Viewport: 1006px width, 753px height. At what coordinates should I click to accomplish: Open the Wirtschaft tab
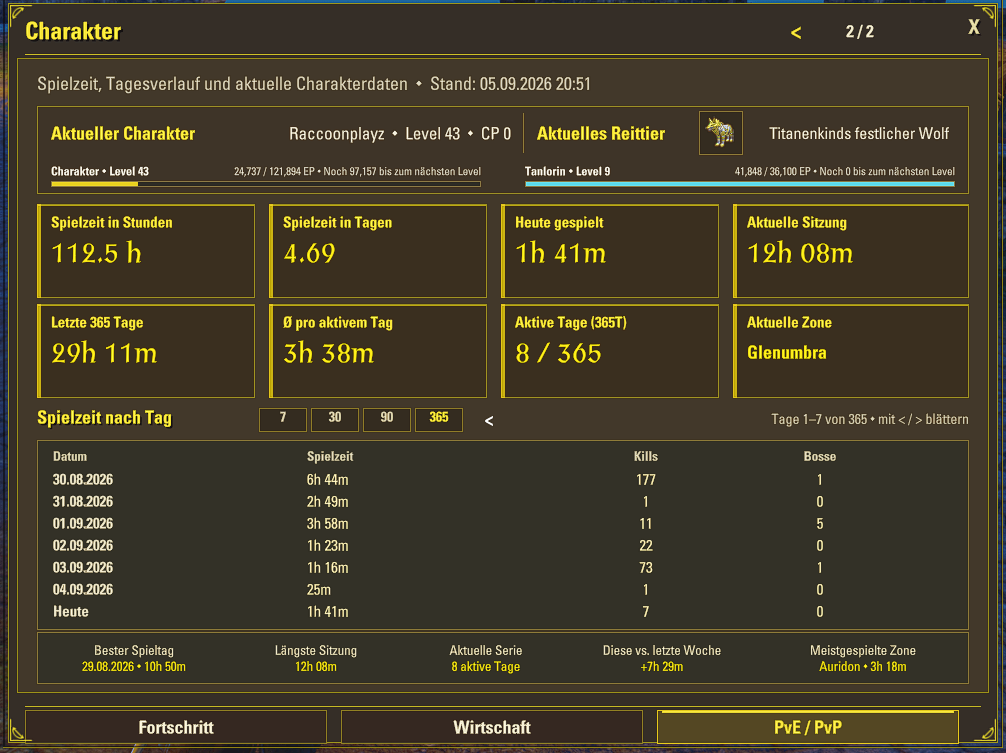tap(492, 727)
